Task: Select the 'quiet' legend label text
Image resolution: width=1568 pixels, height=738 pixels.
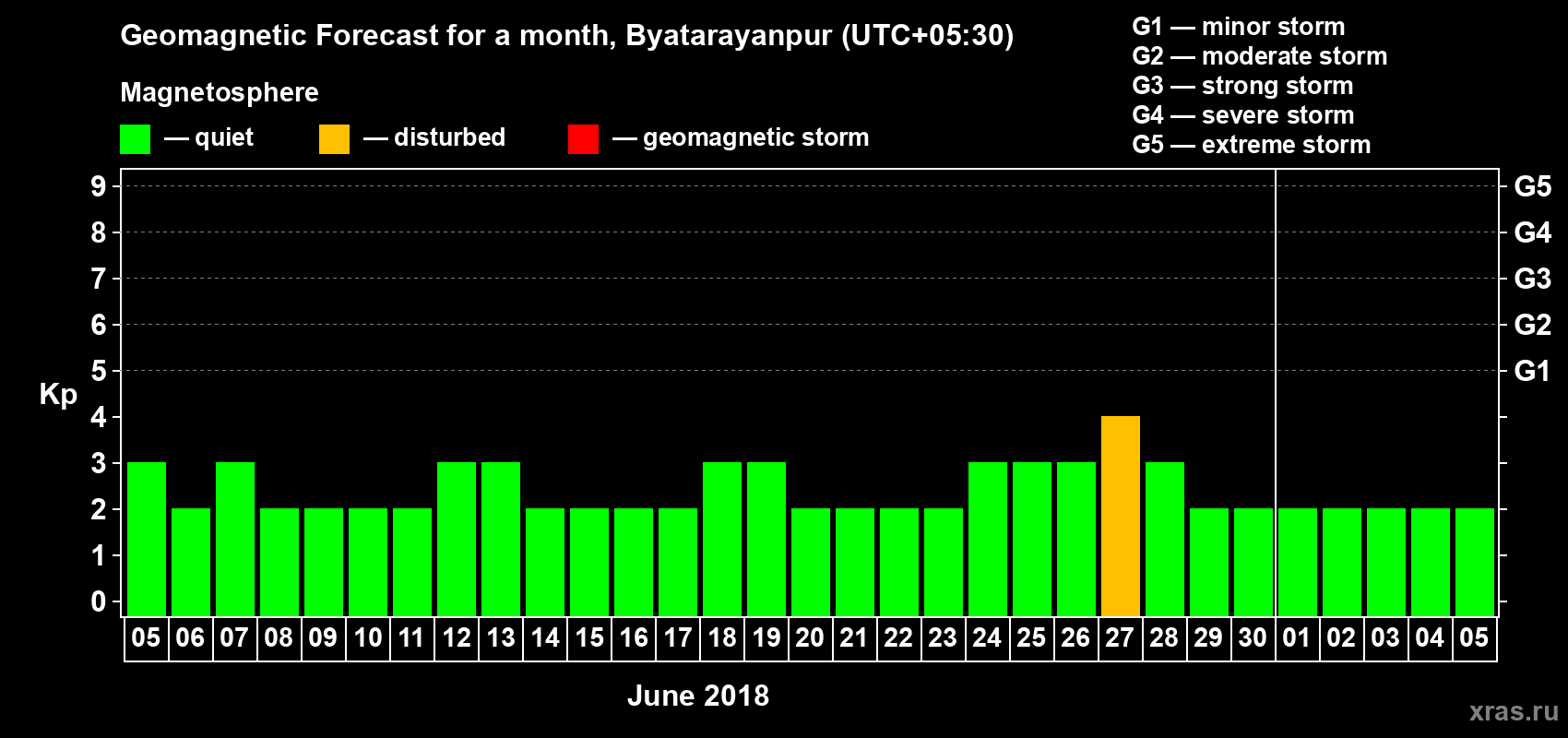Action: (x=224, y=137)
